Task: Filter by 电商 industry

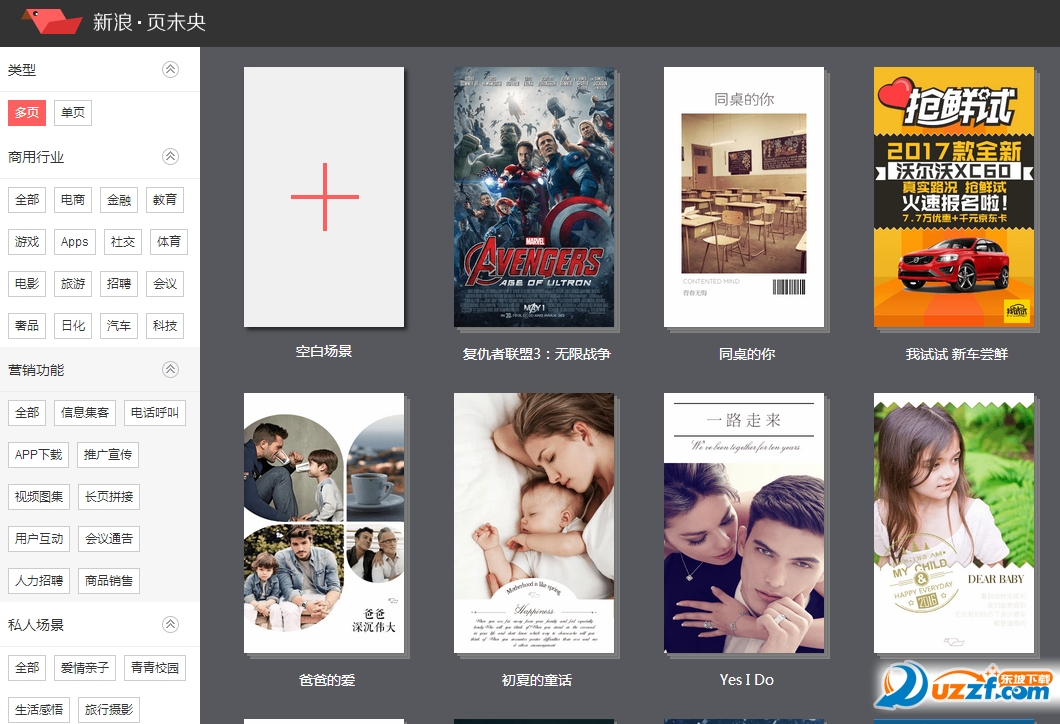Action: tap(73, 200)
